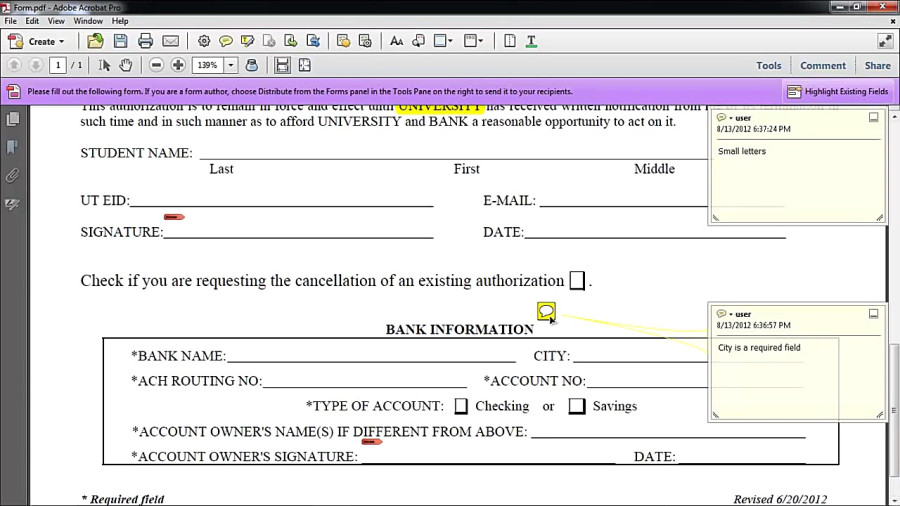900x506 pixels.
Task: Click the vertical scrollbar thumb
Action: [x=894, y=410]
